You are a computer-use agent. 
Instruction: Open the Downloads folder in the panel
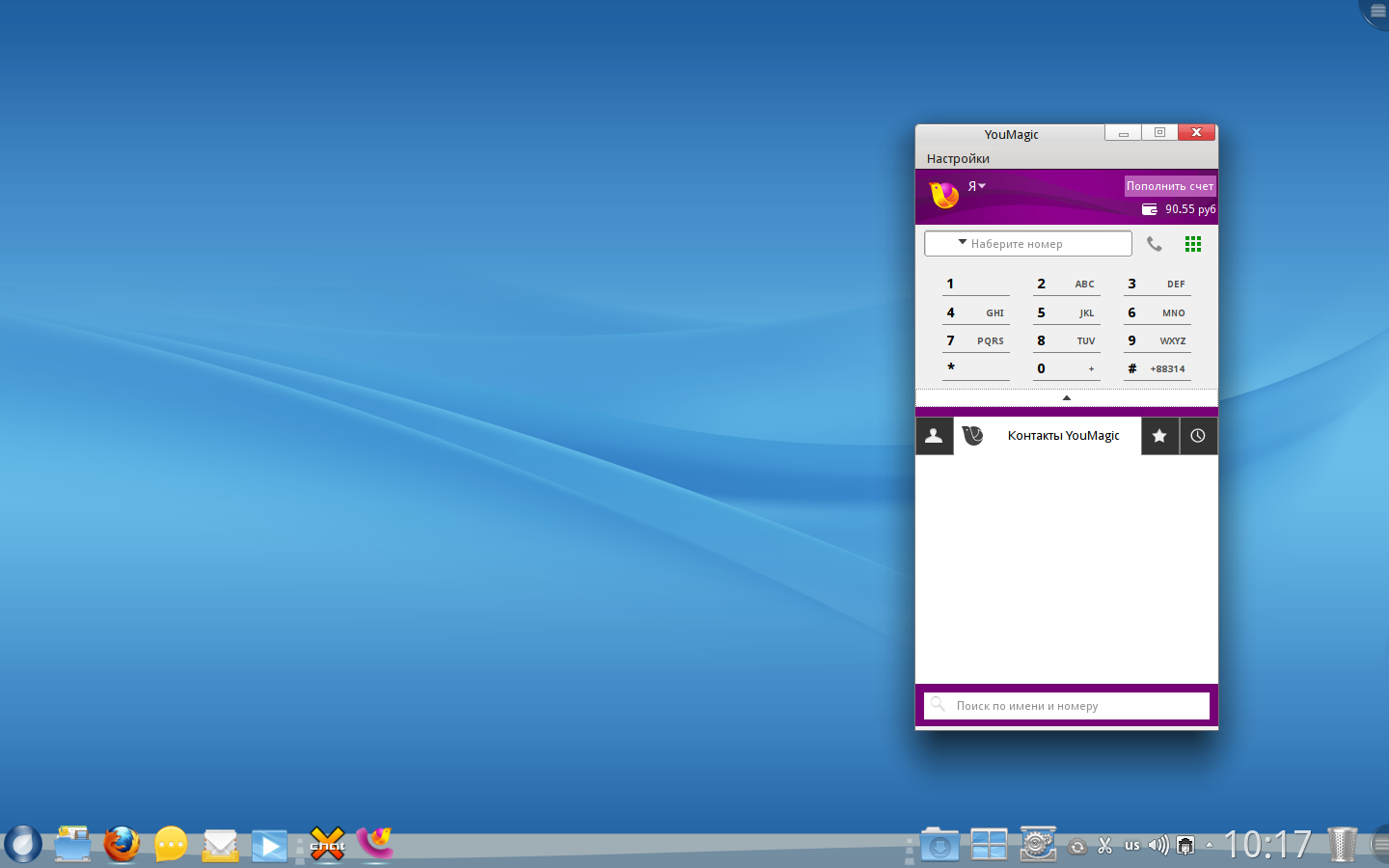pyautogui.click(x=940, y=845)
